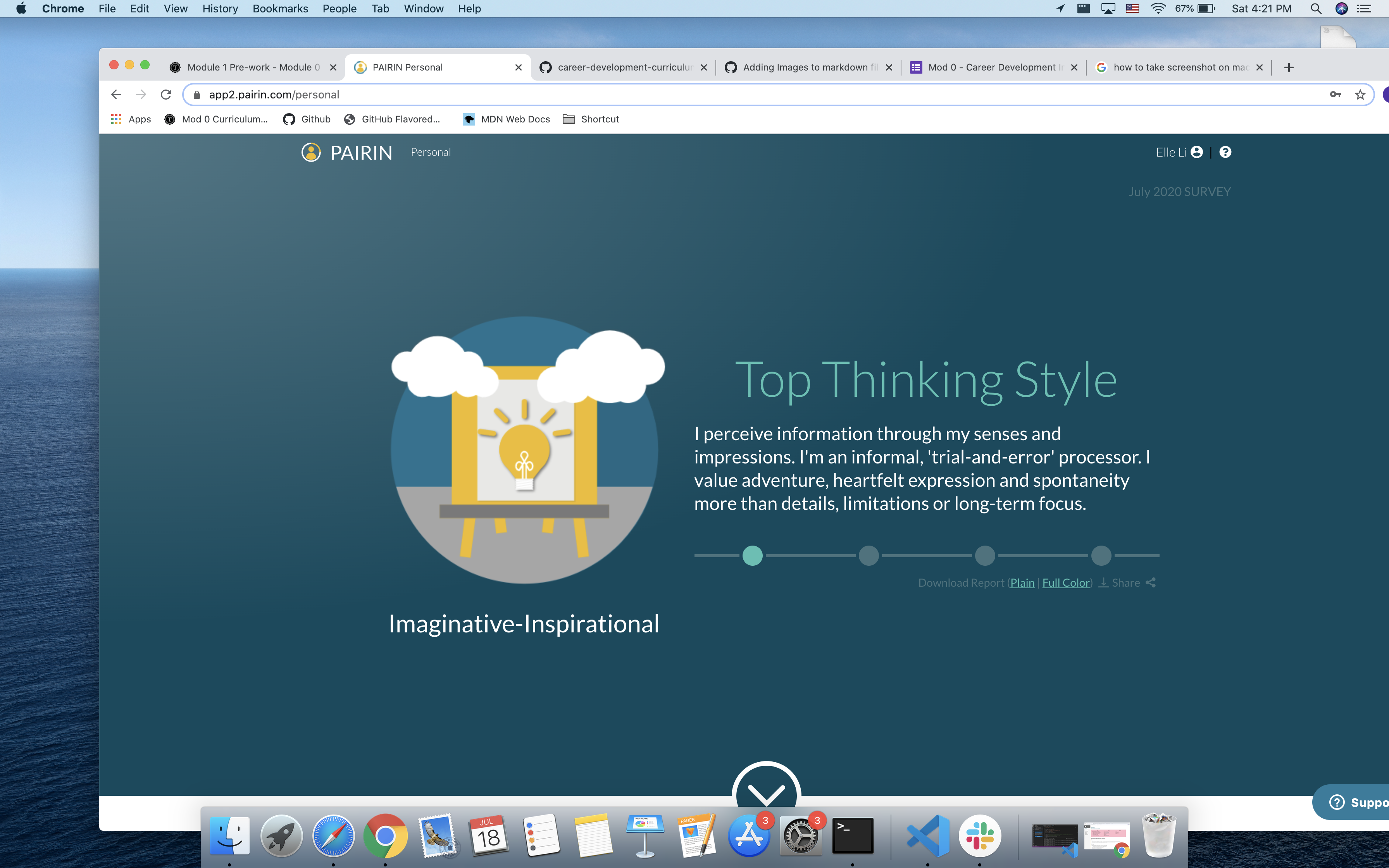Screen dimensions: 1389x868
Task: Bookmark page with the star icon
Action: click(1360, 95)
